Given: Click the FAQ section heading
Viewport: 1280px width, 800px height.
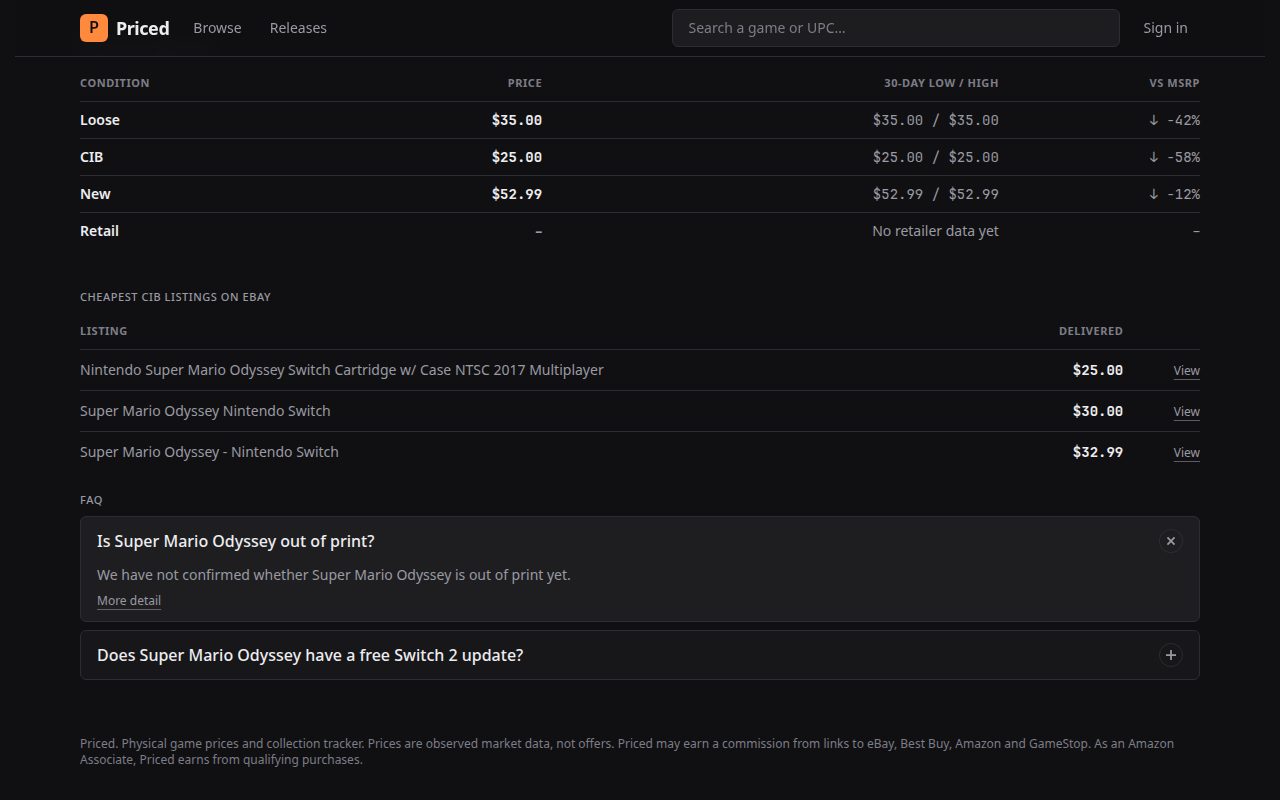Looking at the screenshot, I should click(x=91, y=500).
